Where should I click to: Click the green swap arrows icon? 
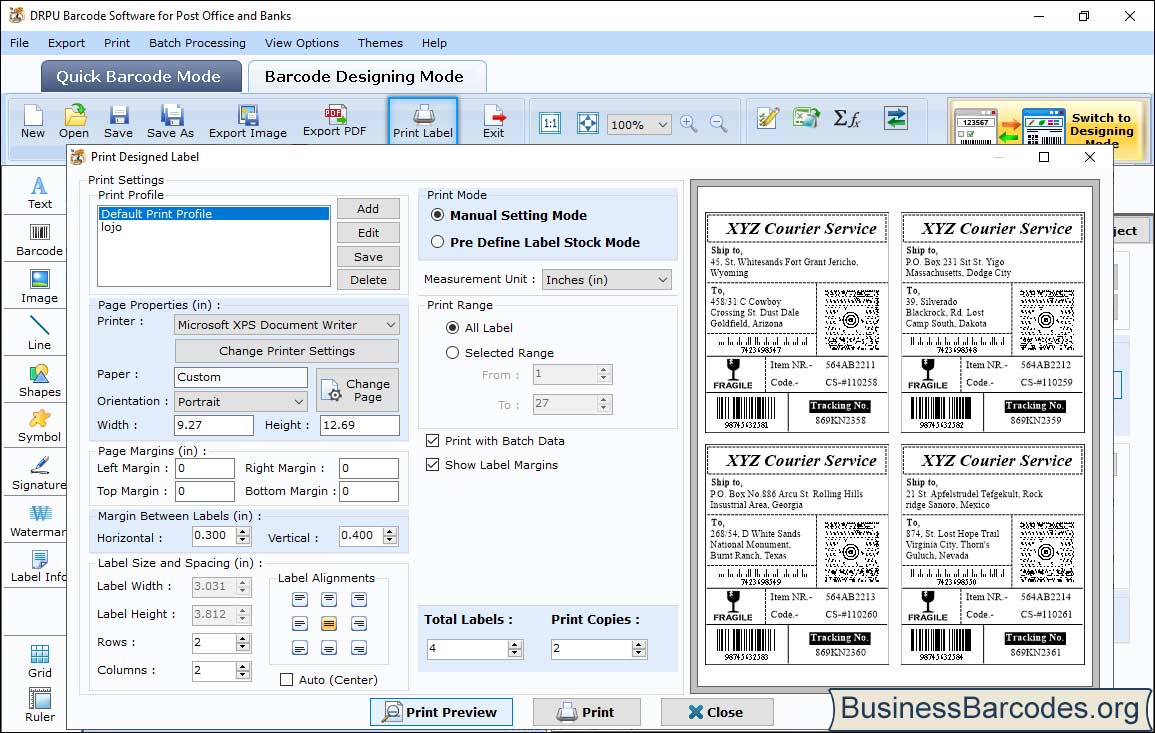896,118
